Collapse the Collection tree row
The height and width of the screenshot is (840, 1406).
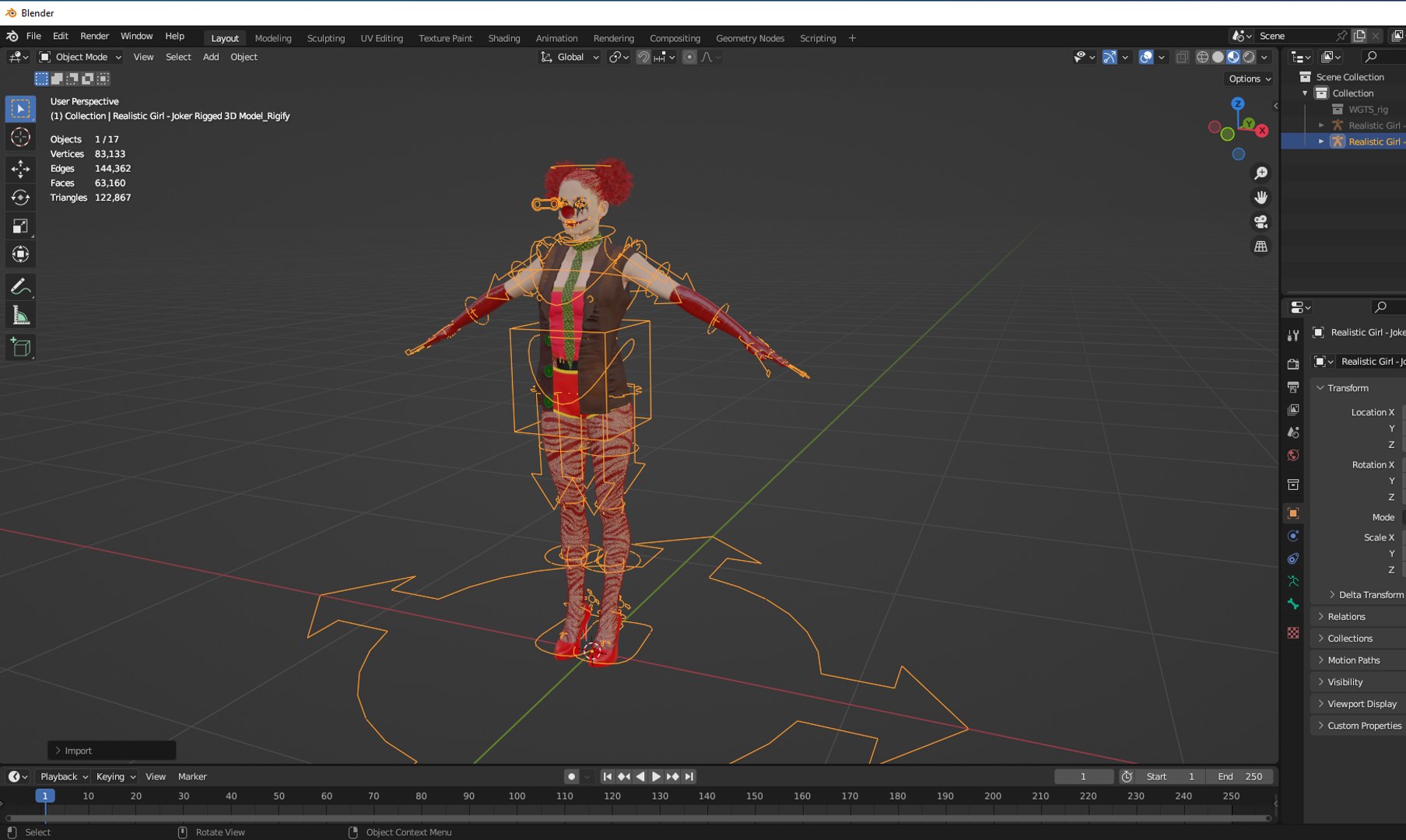1305,93
